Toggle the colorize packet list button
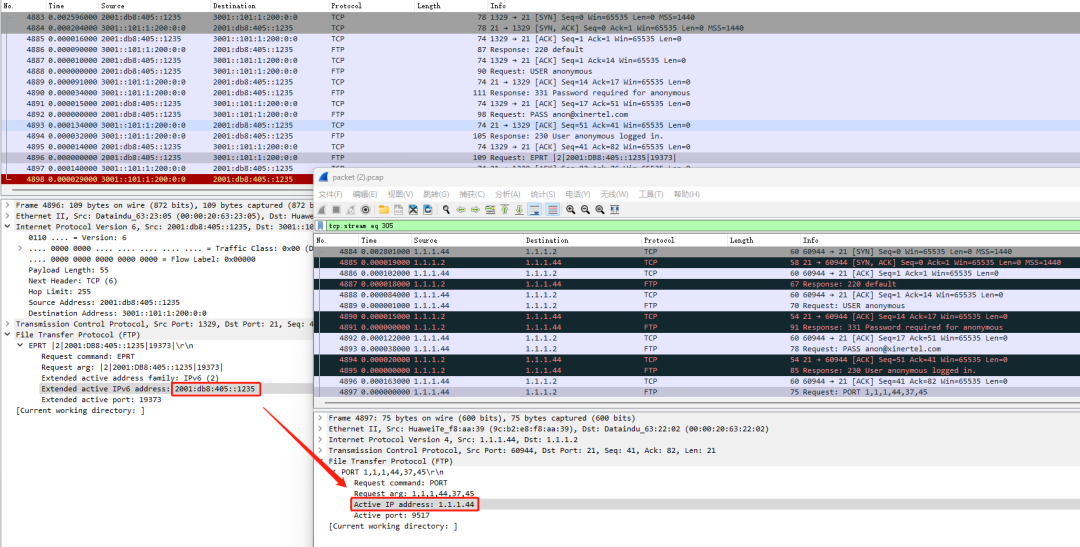Viewport: 1080px width, 547px height. (552, 210)
